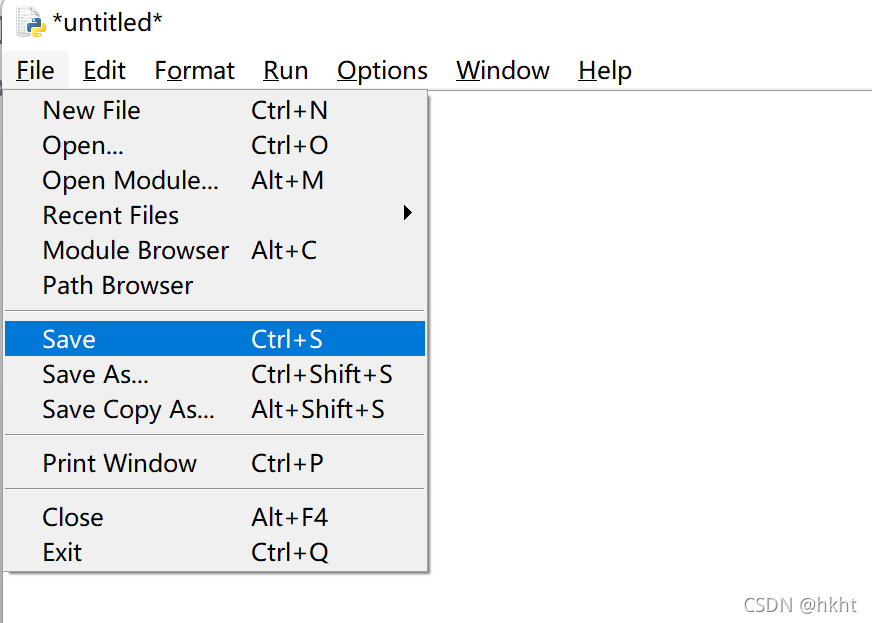Open the Options menu
The width and height of the screenshot is (872, 623).
pyautogui.click(x=382, y=71)
